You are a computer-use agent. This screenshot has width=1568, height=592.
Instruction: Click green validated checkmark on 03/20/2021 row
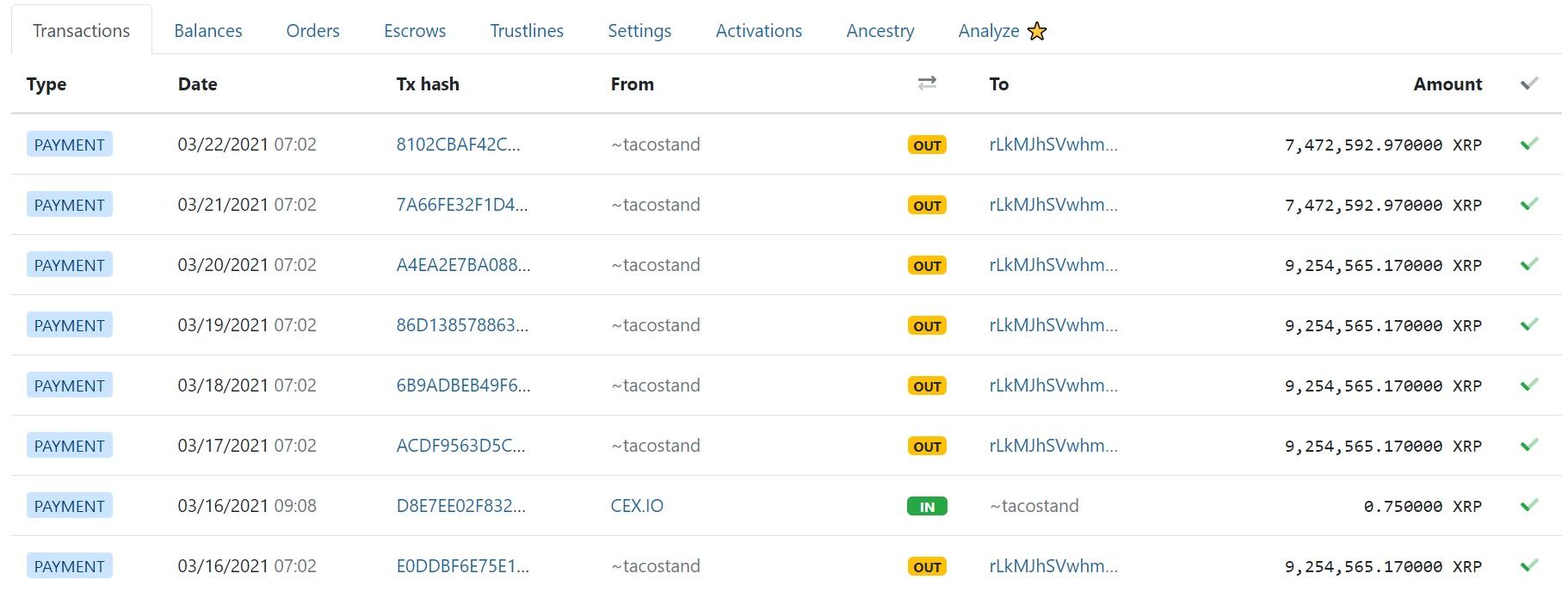click(x=1528, y=265)
